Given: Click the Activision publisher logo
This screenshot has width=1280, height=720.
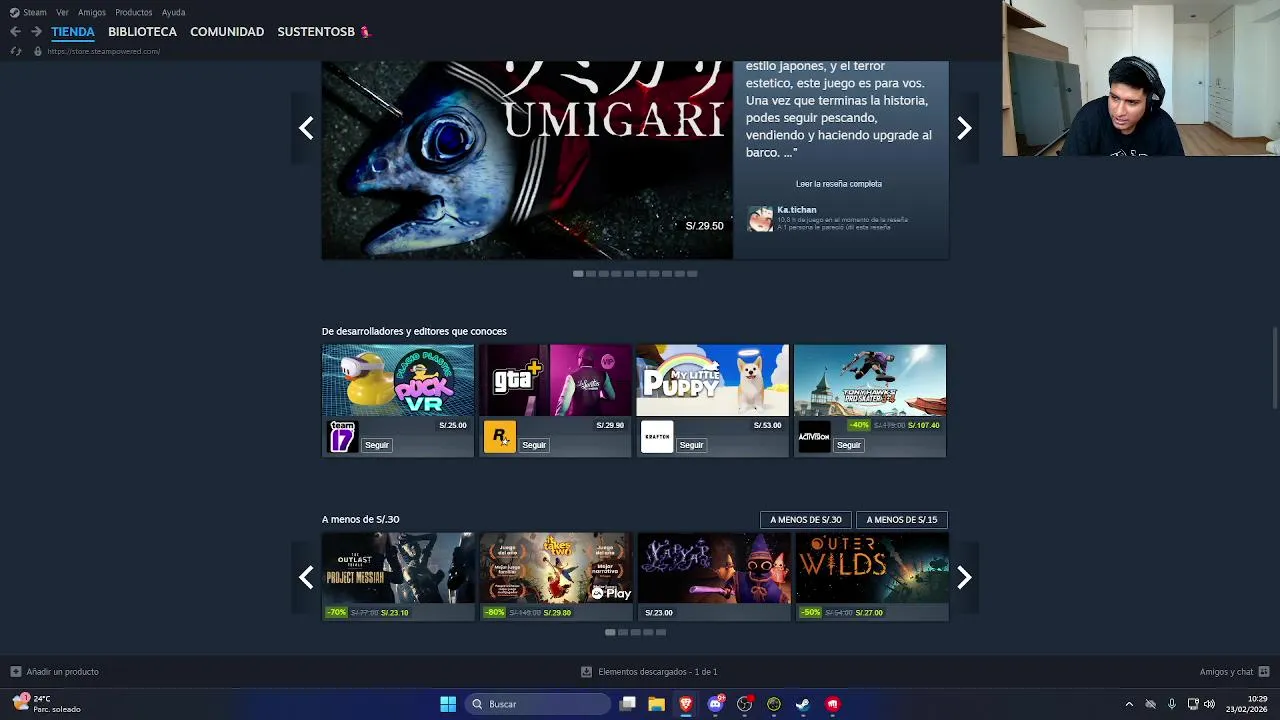Looking at the screenshot, I should tap(814, 437).
